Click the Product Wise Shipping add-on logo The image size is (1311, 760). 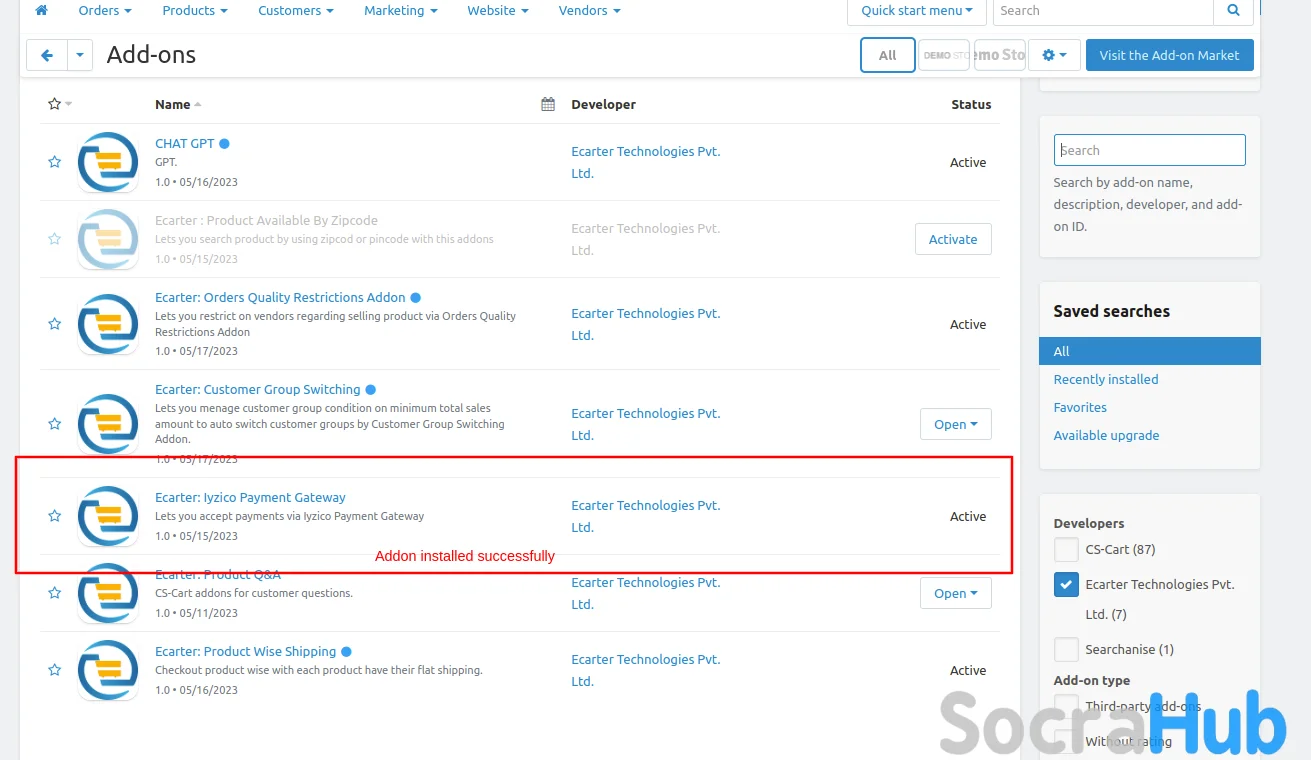[108, 670]
